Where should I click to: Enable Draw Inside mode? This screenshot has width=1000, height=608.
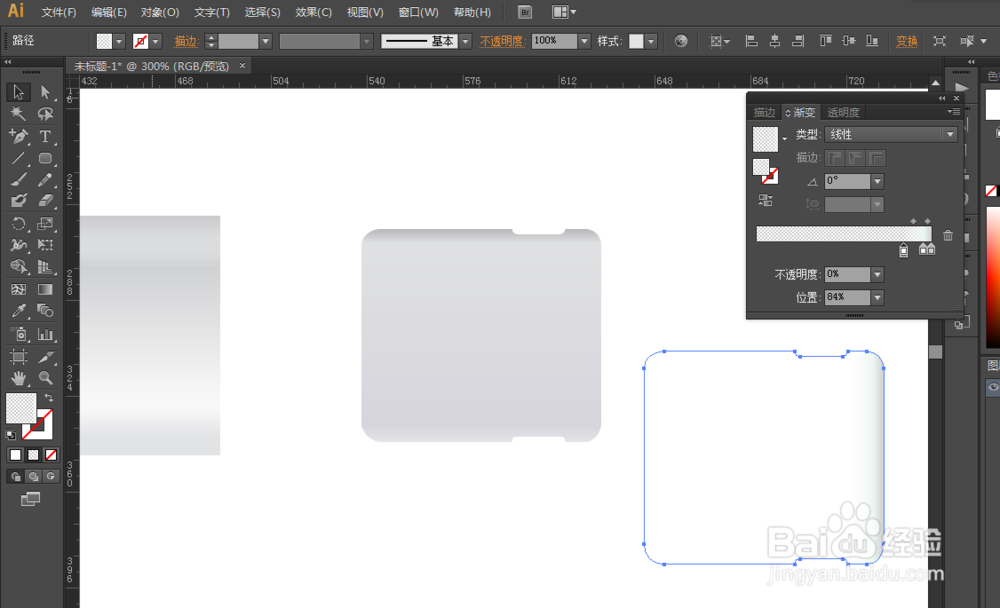coord(51,477)
